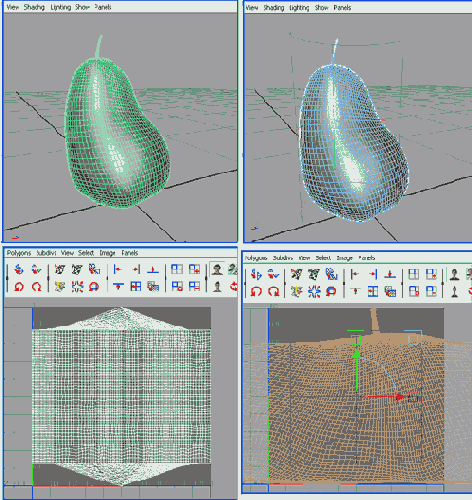Rotate UVs clockwise in green-grid UV editor
Image resolution: width=472 pixels, height=500 pixels.
tap(36, 286)
